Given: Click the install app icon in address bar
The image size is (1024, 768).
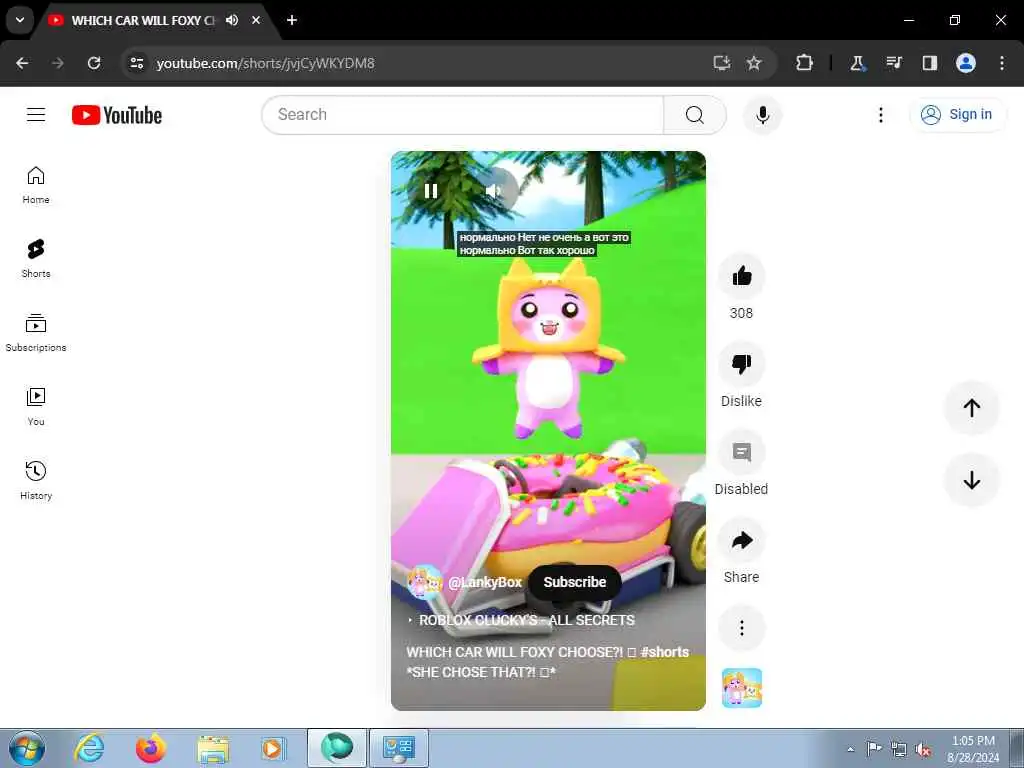Looking at the screenshot, I should [721, 63].
